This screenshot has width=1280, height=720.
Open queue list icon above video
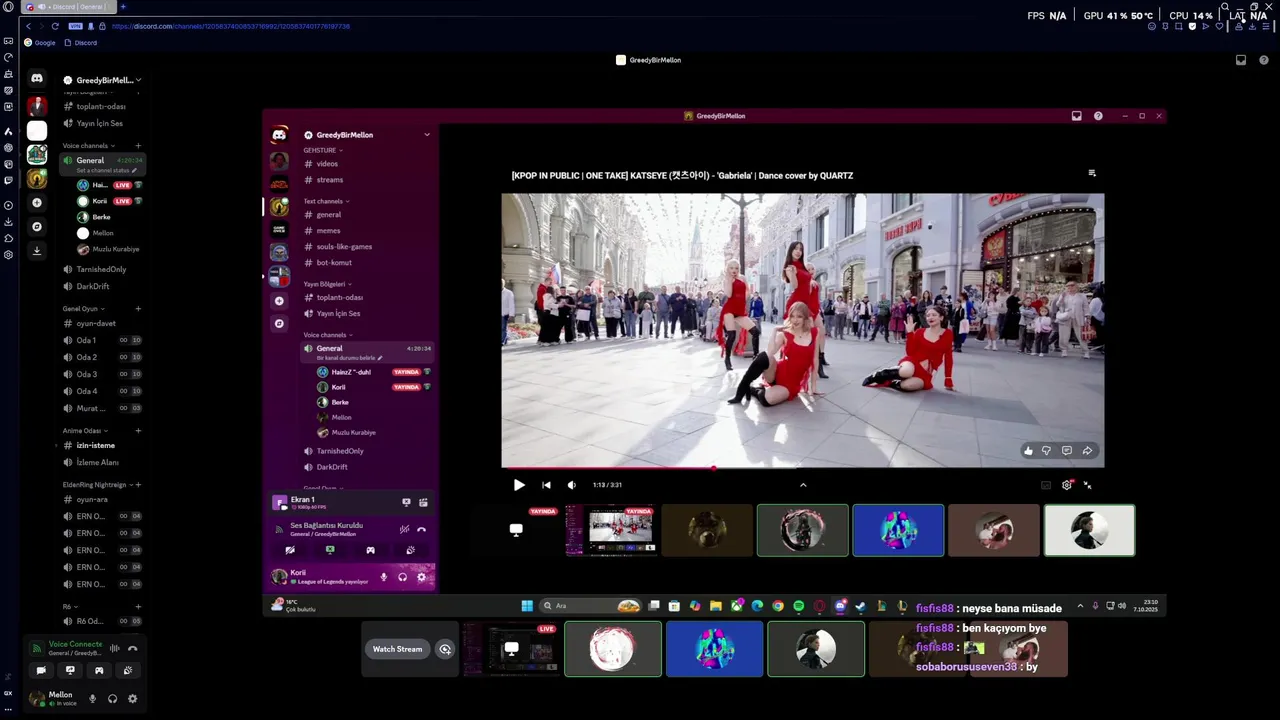point(1092,173)
